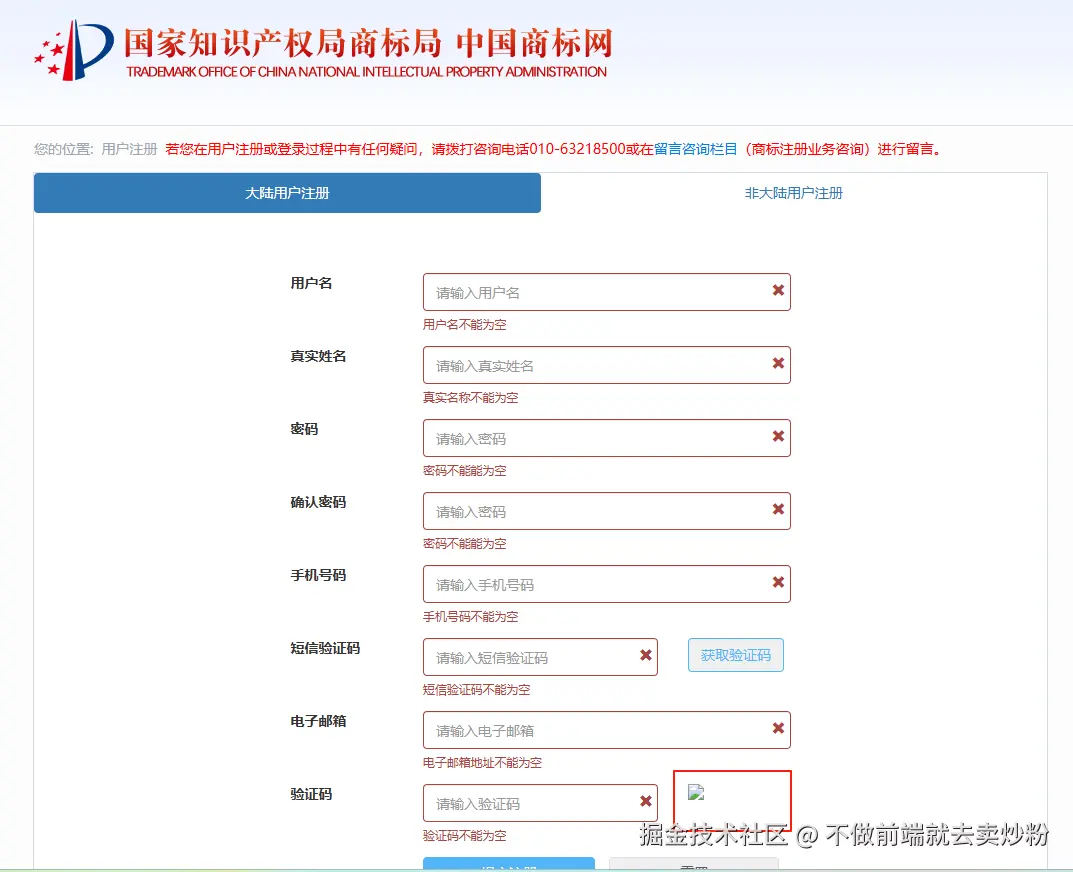Screen dimensions: 1073x872
Task: Select the 大陆用户注册 tab
Action: [x=287, y=192]
